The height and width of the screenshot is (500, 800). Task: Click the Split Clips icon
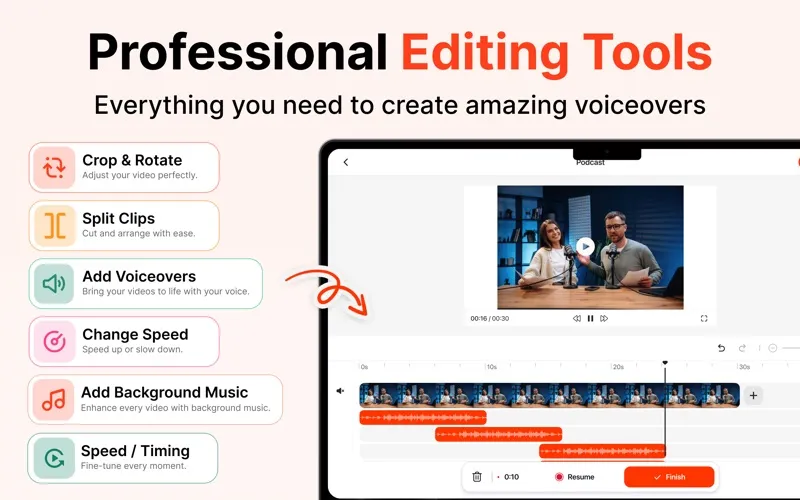coord(55,226)
